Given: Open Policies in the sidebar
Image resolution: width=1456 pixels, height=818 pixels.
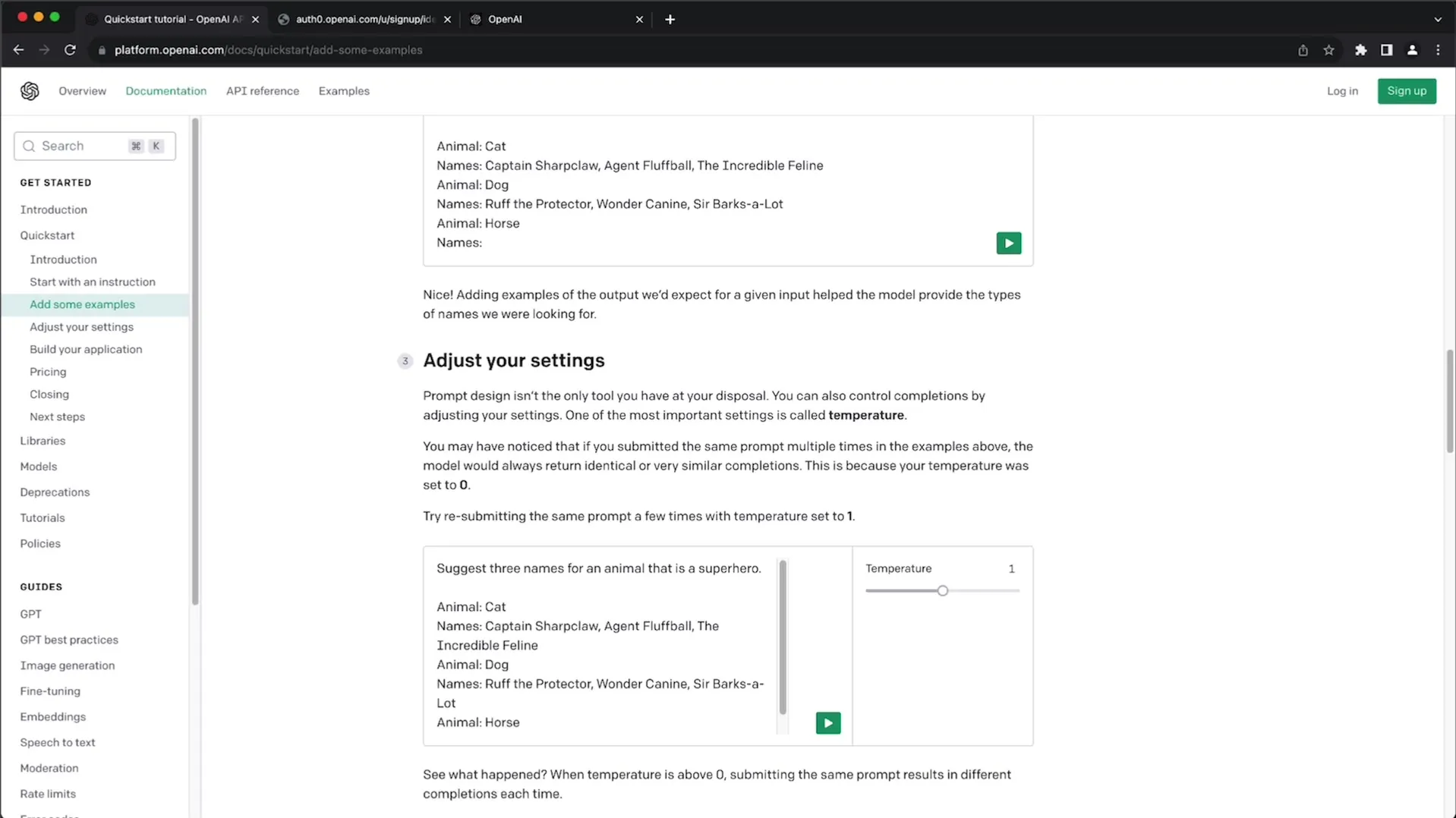Looking at the screenshot, I should click(x=40, y=544).
